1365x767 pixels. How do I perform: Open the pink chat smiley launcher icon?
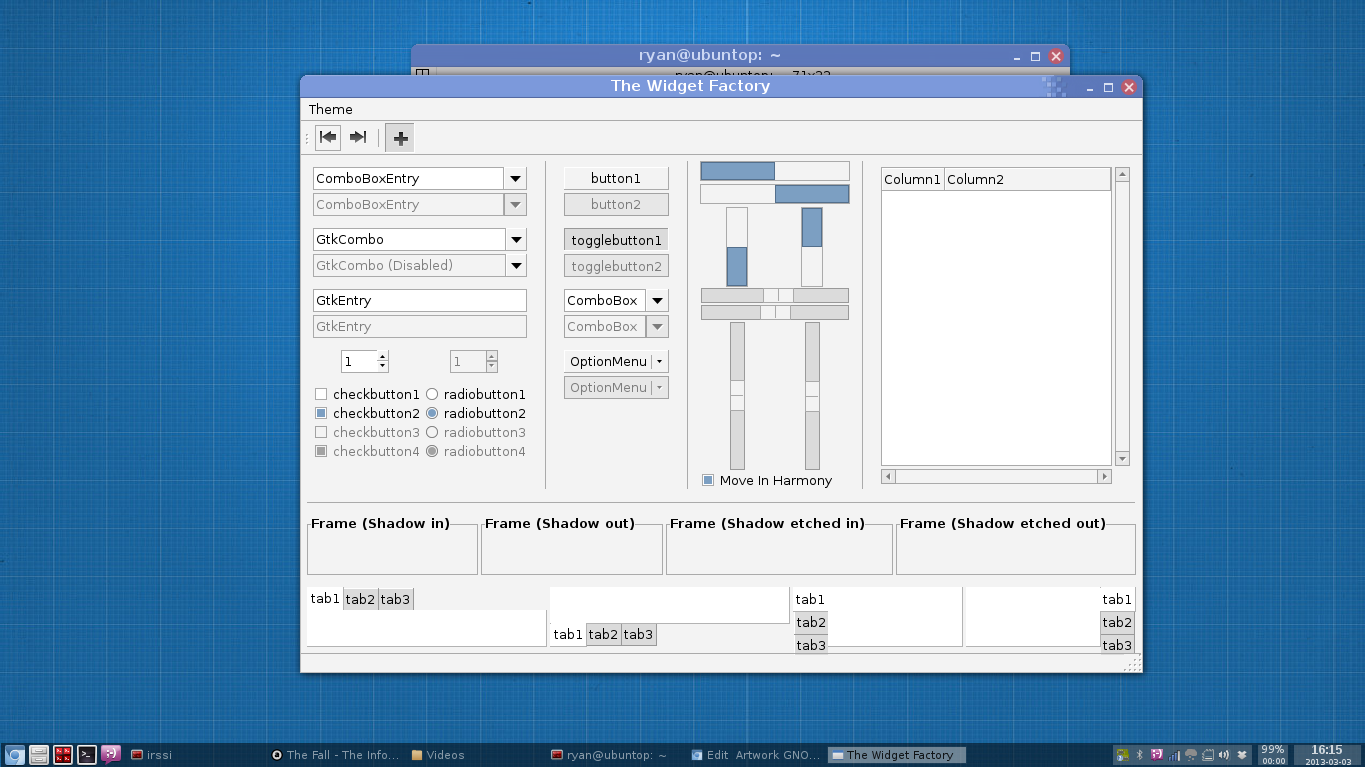[x=111, y=755]
